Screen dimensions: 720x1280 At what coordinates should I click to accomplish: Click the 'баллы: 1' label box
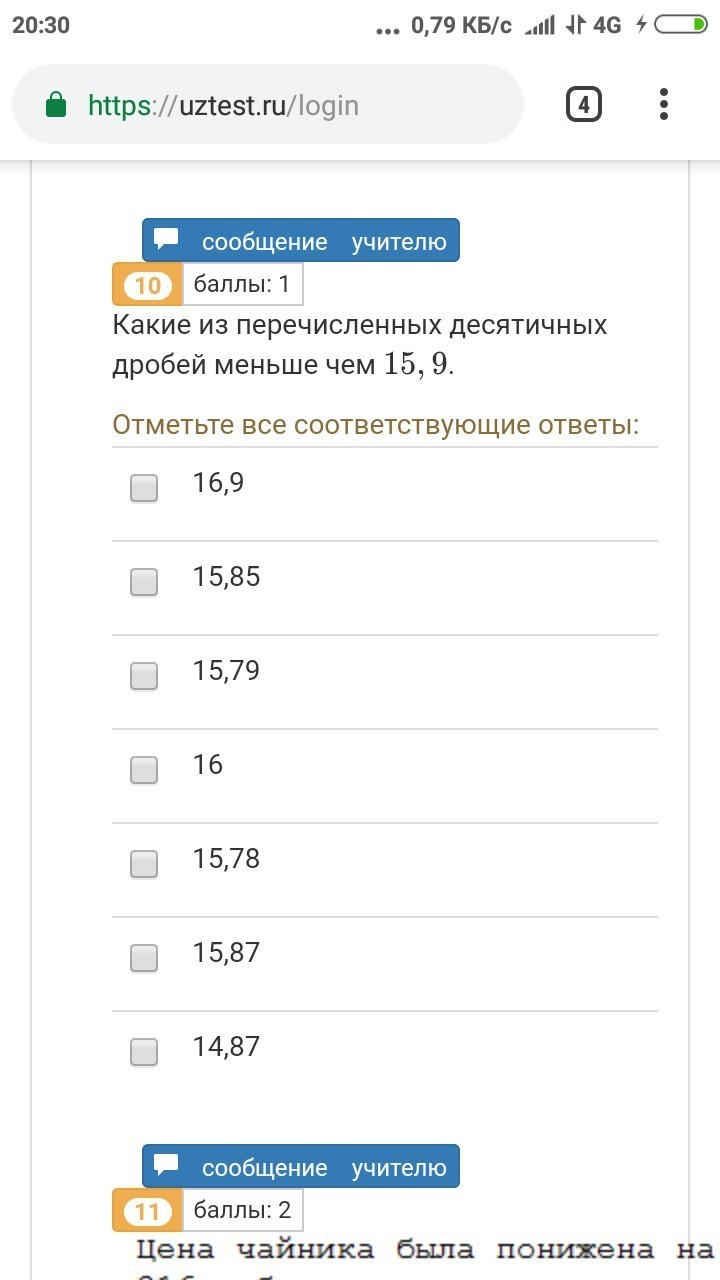243,285
